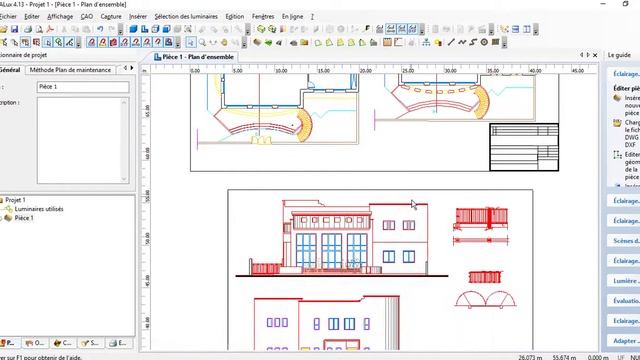
Task: Export to PDF with the red Acrobat icon
Action: pos(50,29)
